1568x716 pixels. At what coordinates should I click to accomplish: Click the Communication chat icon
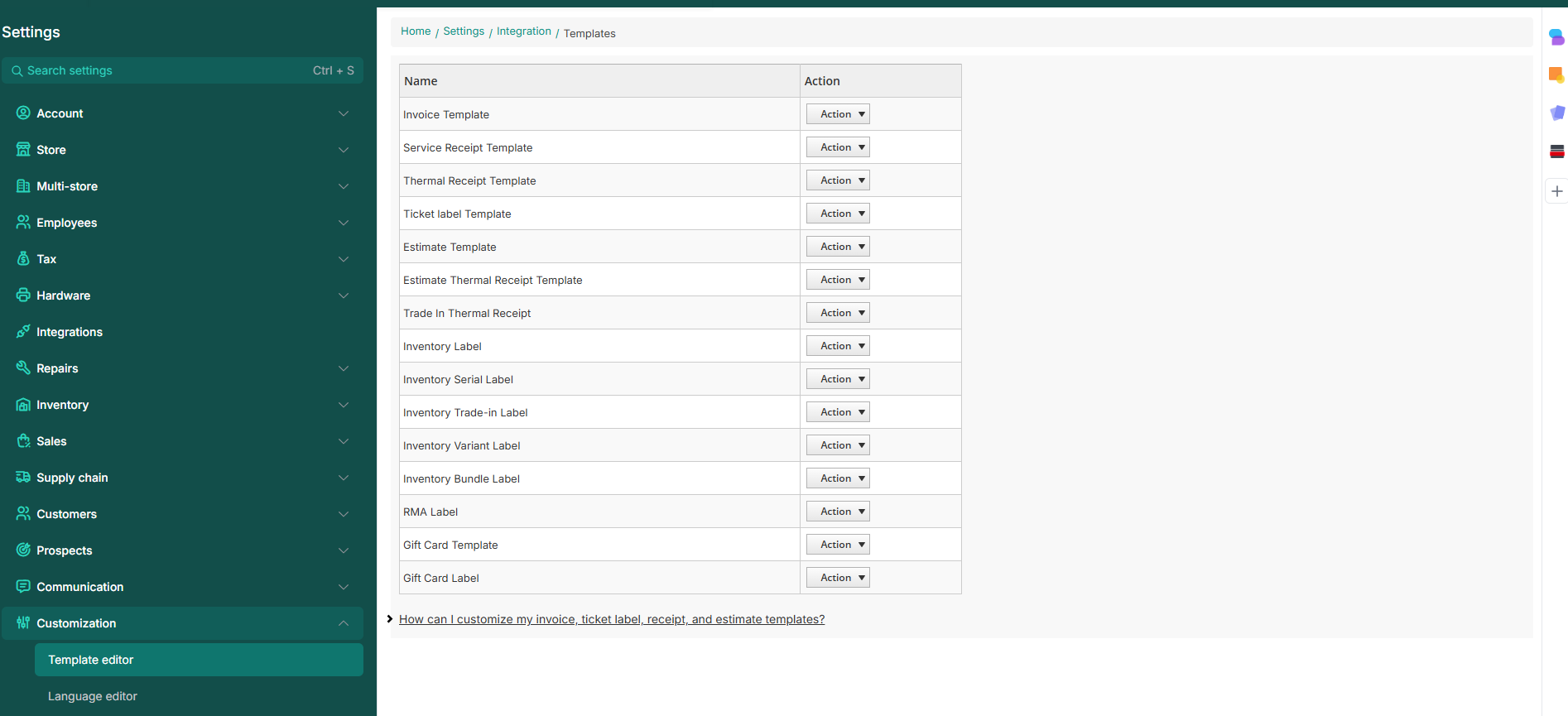23,586
